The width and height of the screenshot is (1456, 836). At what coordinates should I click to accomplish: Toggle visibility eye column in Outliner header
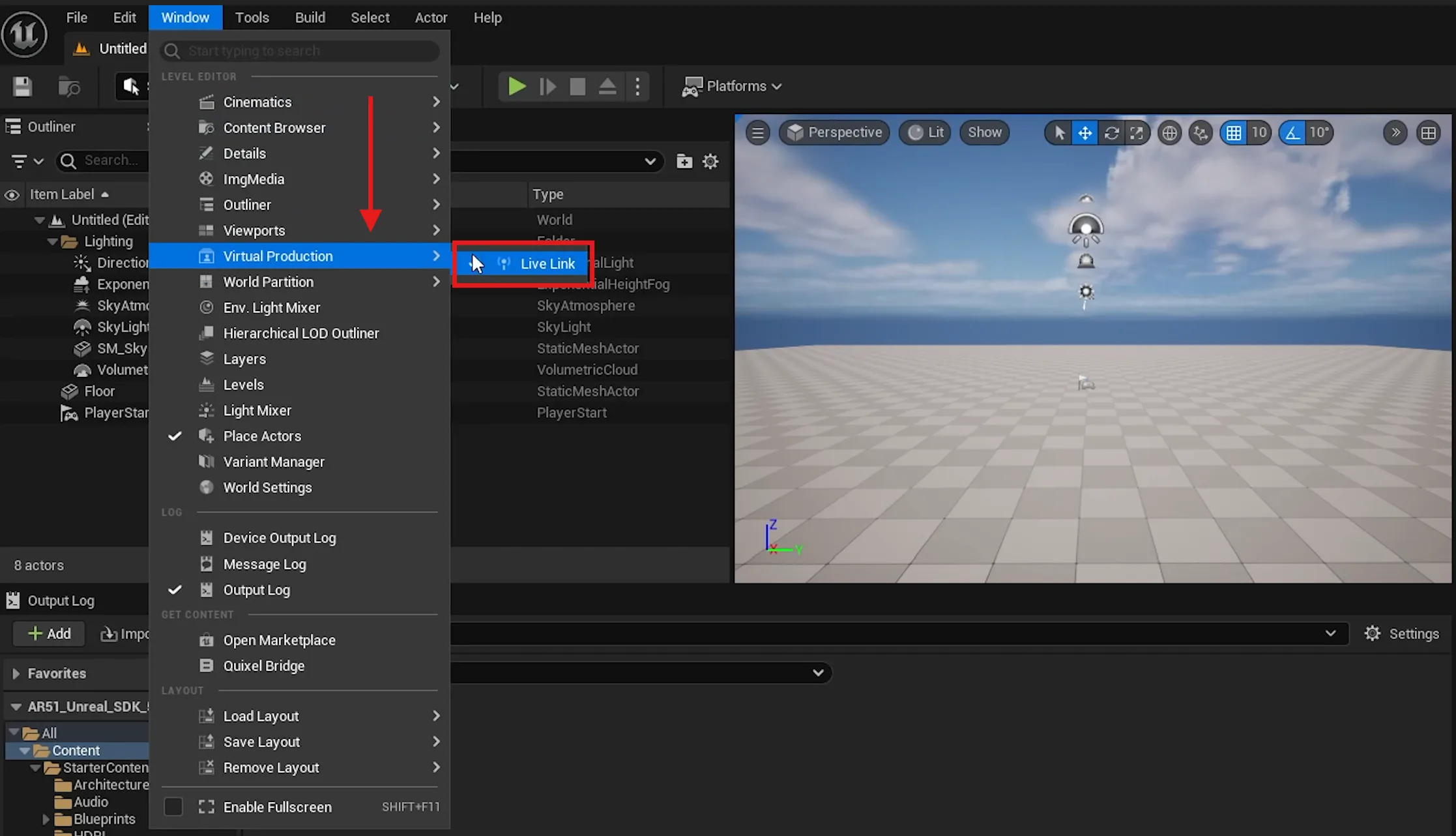[x=12, y=194]
